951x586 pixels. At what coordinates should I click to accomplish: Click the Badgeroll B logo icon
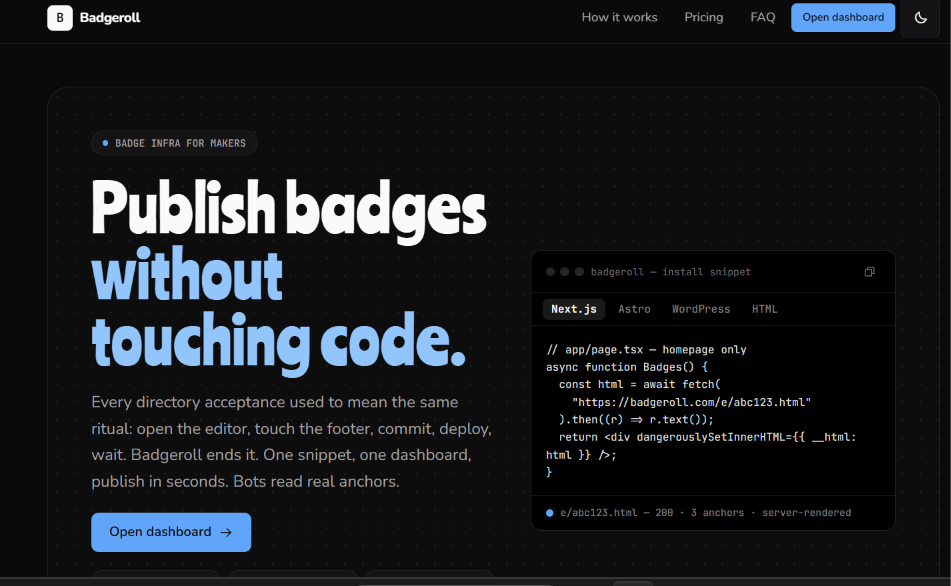coord(59,18)
